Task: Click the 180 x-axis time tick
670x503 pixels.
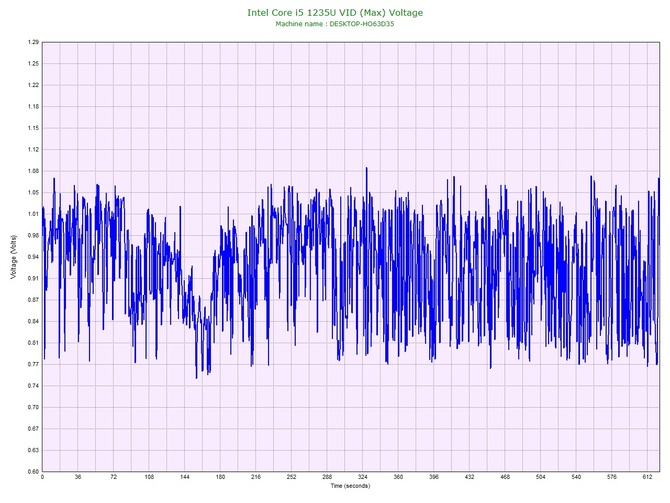Action: click(x=220, y=477)
